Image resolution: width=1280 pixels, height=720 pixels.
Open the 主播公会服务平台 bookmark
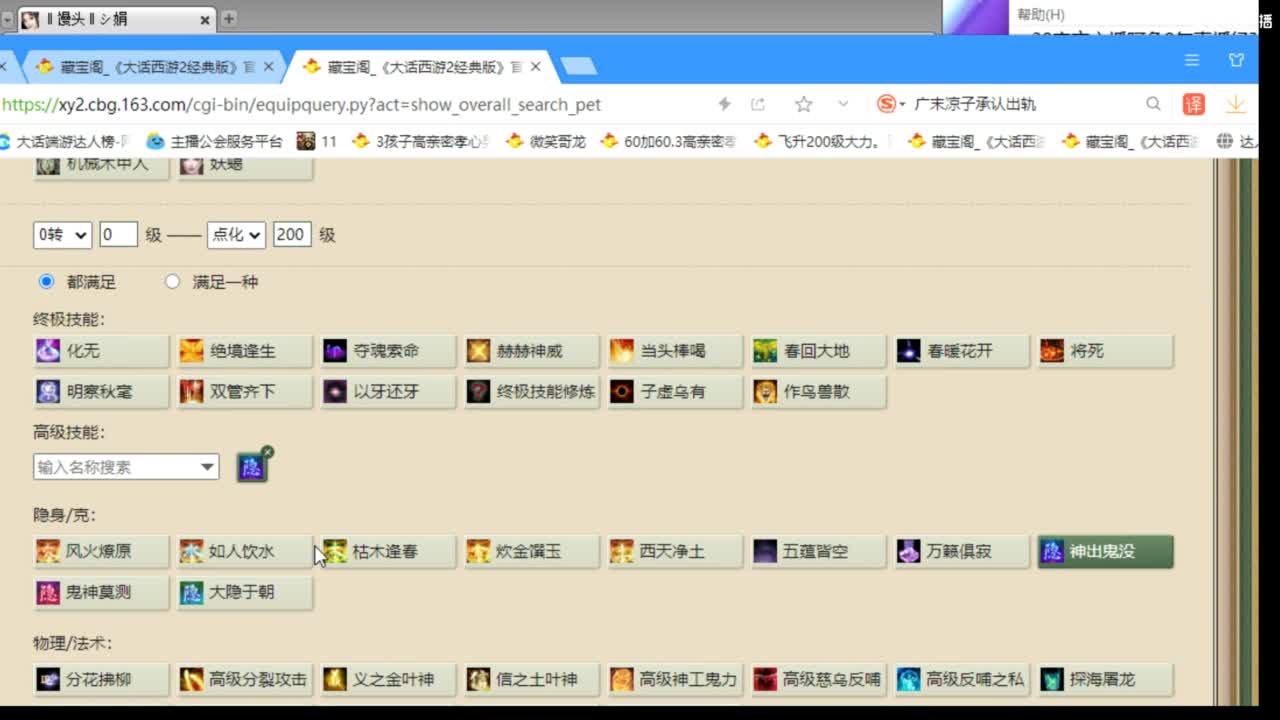pyautogui.click(x=214, y=142)
